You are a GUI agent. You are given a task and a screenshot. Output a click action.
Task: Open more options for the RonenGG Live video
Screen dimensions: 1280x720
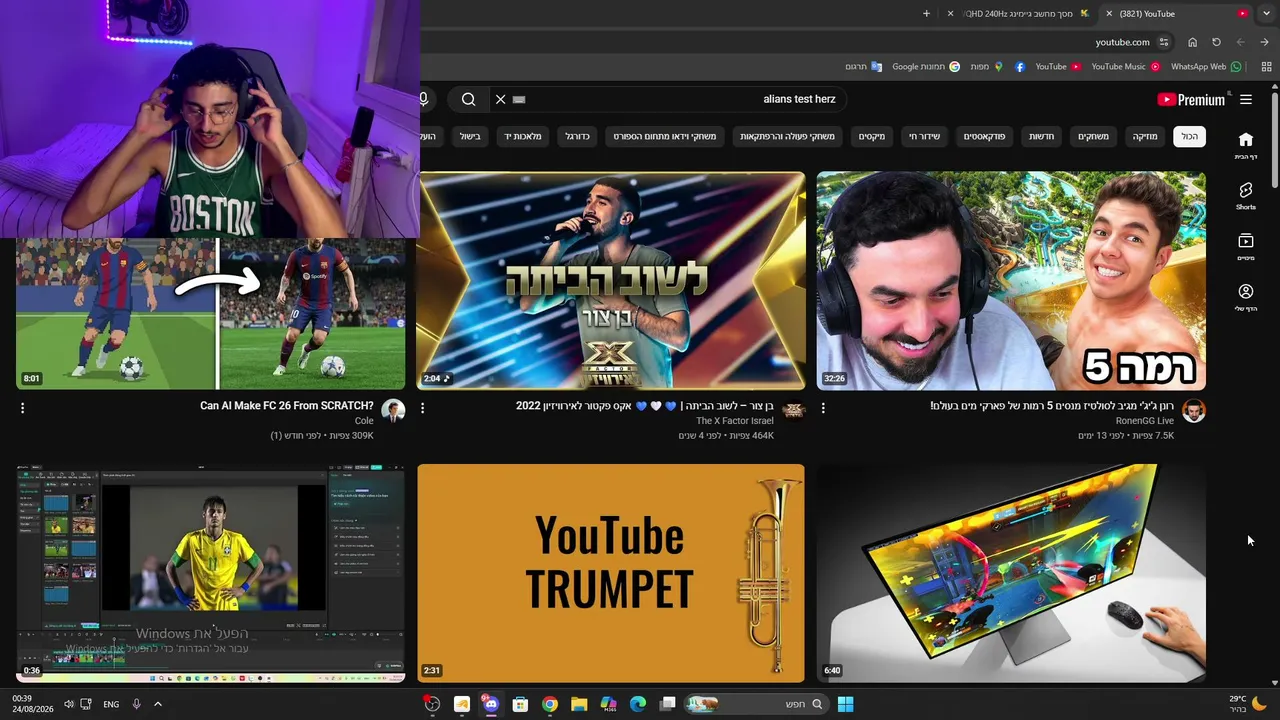click(823, 408)
